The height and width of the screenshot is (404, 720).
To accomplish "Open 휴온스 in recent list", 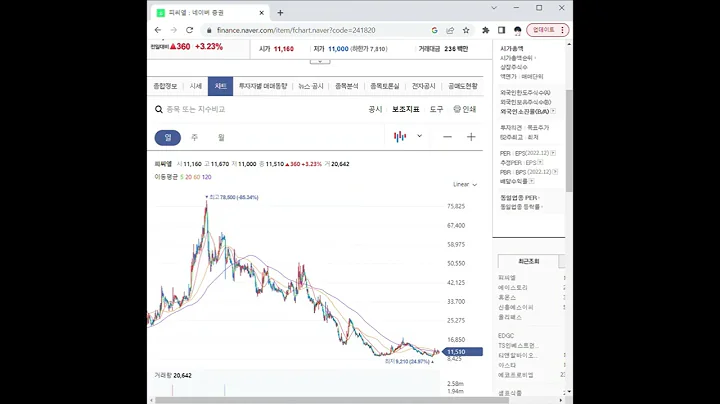I will click(x=507, y=297).
